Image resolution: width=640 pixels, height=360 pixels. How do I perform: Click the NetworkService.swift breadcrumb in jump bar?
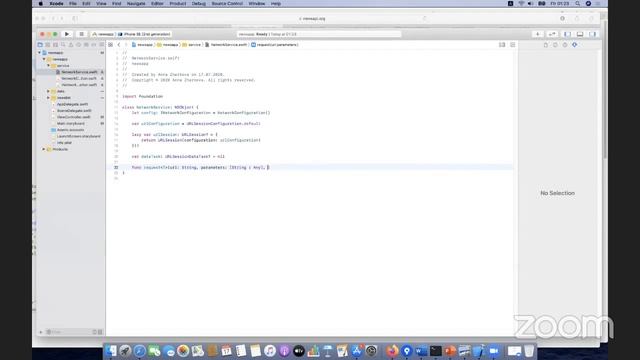226,45
